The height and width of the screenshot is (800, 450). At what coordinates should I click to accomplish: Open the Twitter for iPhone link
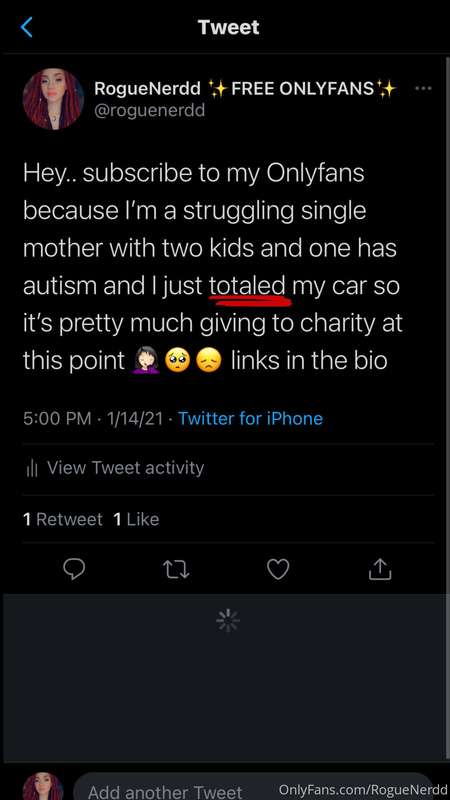tap(251, 419)
